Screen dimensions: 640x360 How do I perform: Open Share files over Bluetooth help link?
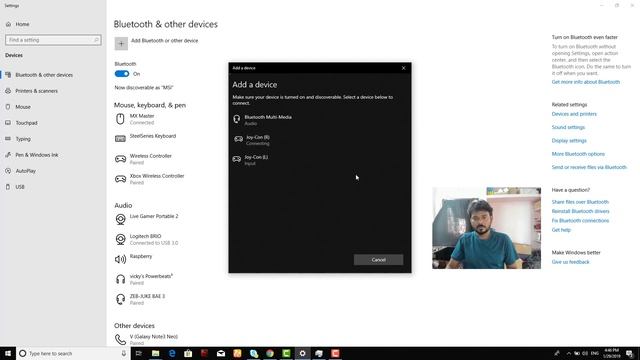[x=580, y=202]
